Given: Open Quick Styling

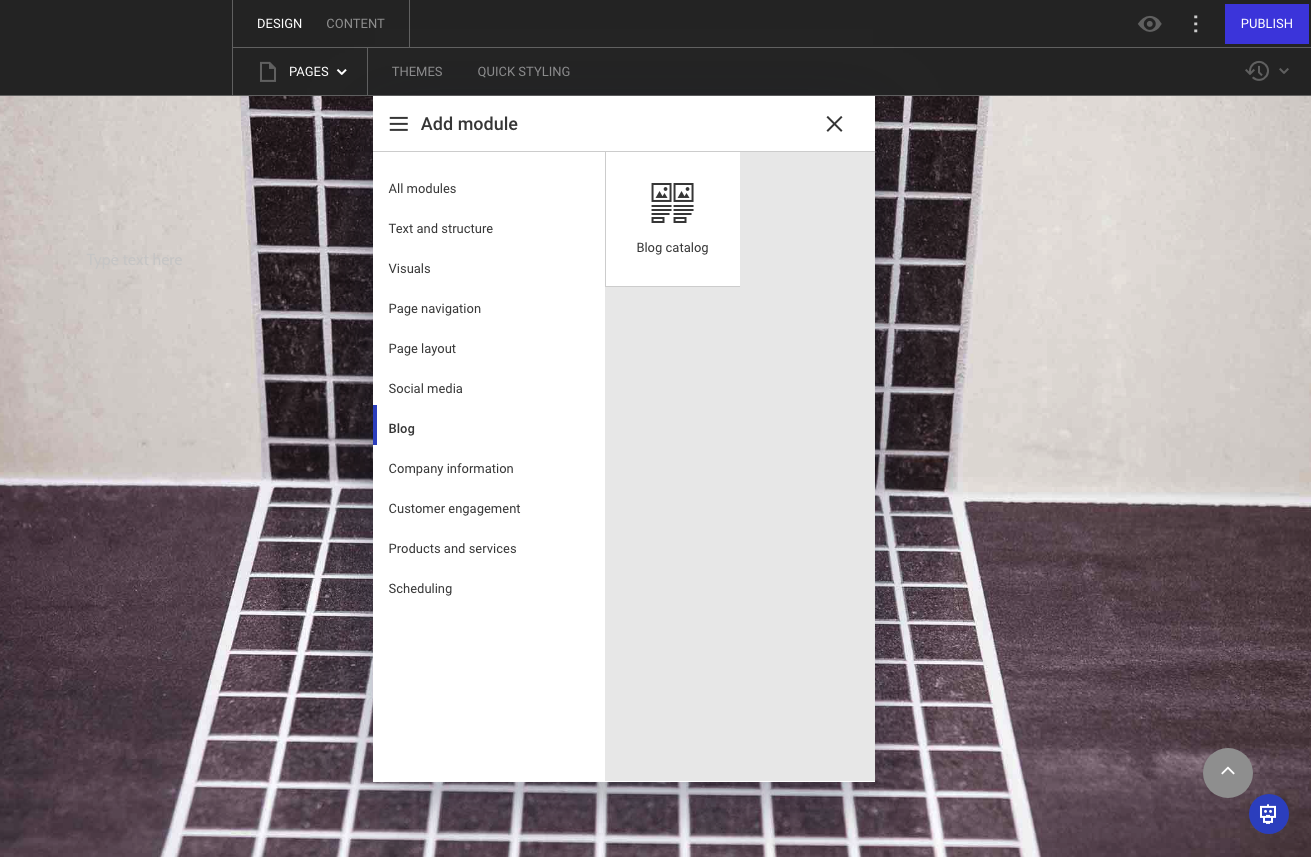Looking at the screenshot, I should pos(524,72).
